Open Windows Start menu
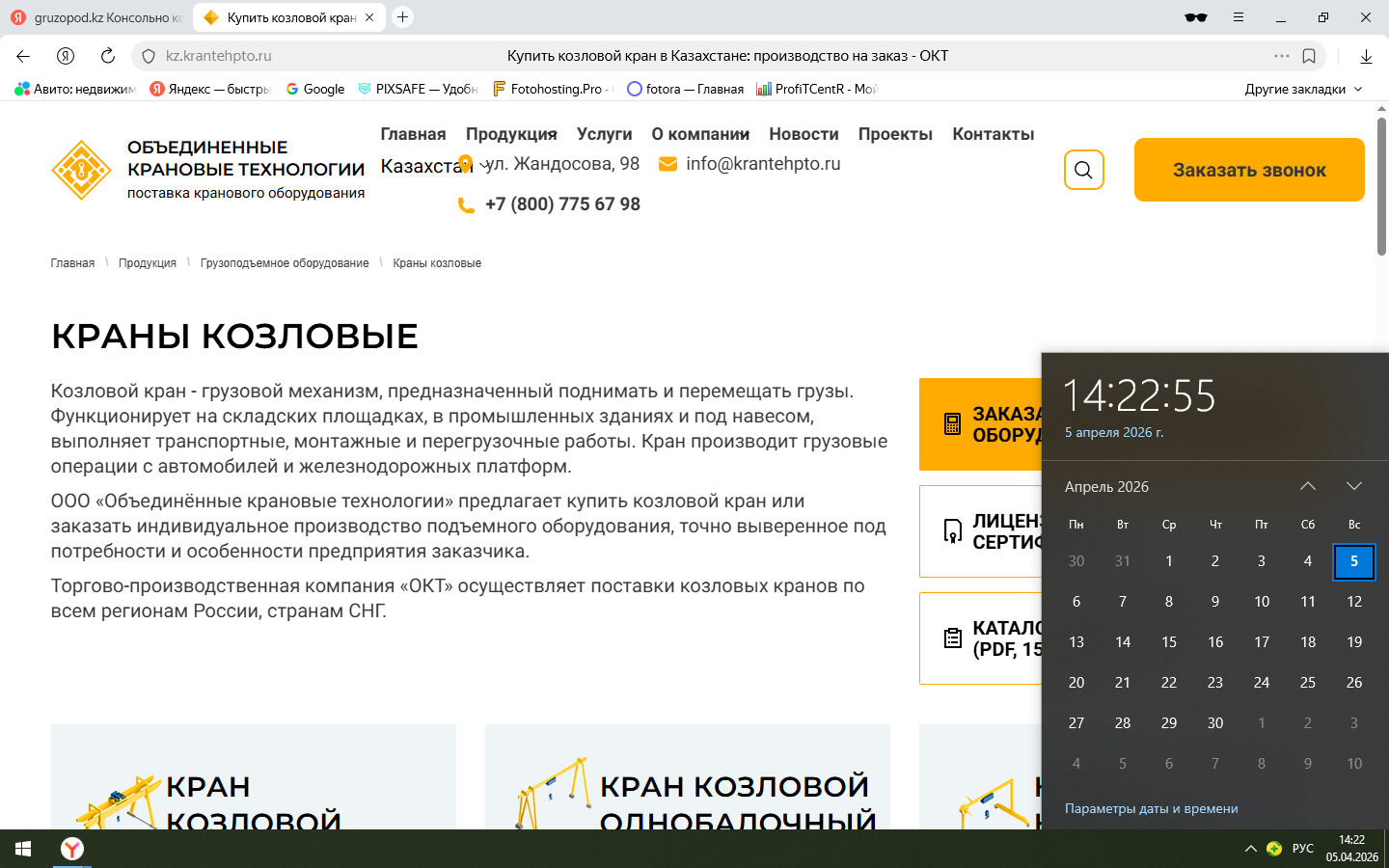Viewport: 1389px width, 868px height. coord(23,849)
